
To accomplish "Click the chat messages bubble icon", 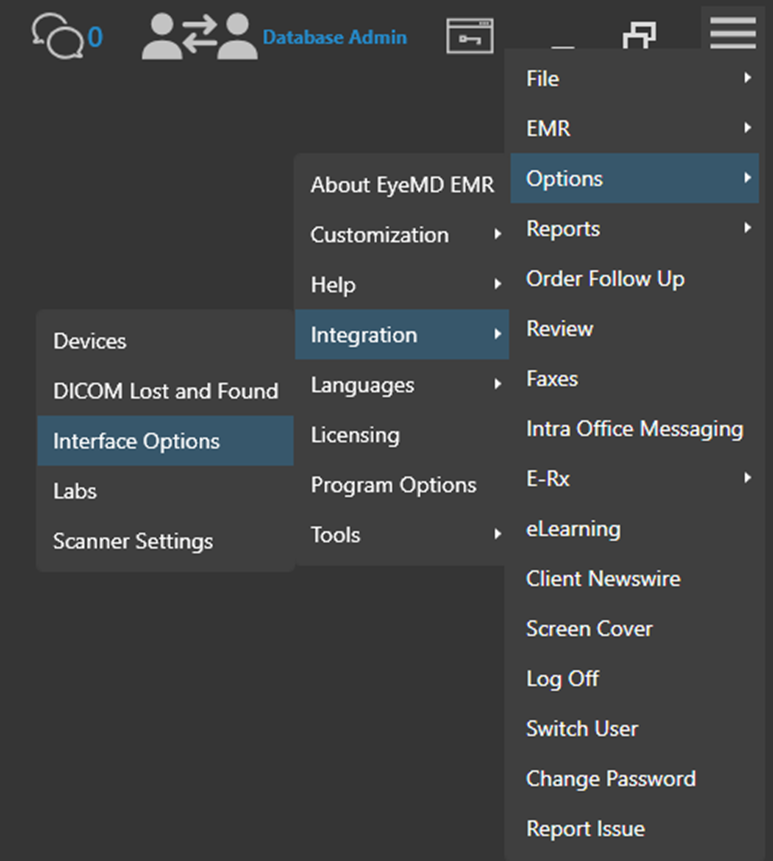I will click(x=54, y=36).
